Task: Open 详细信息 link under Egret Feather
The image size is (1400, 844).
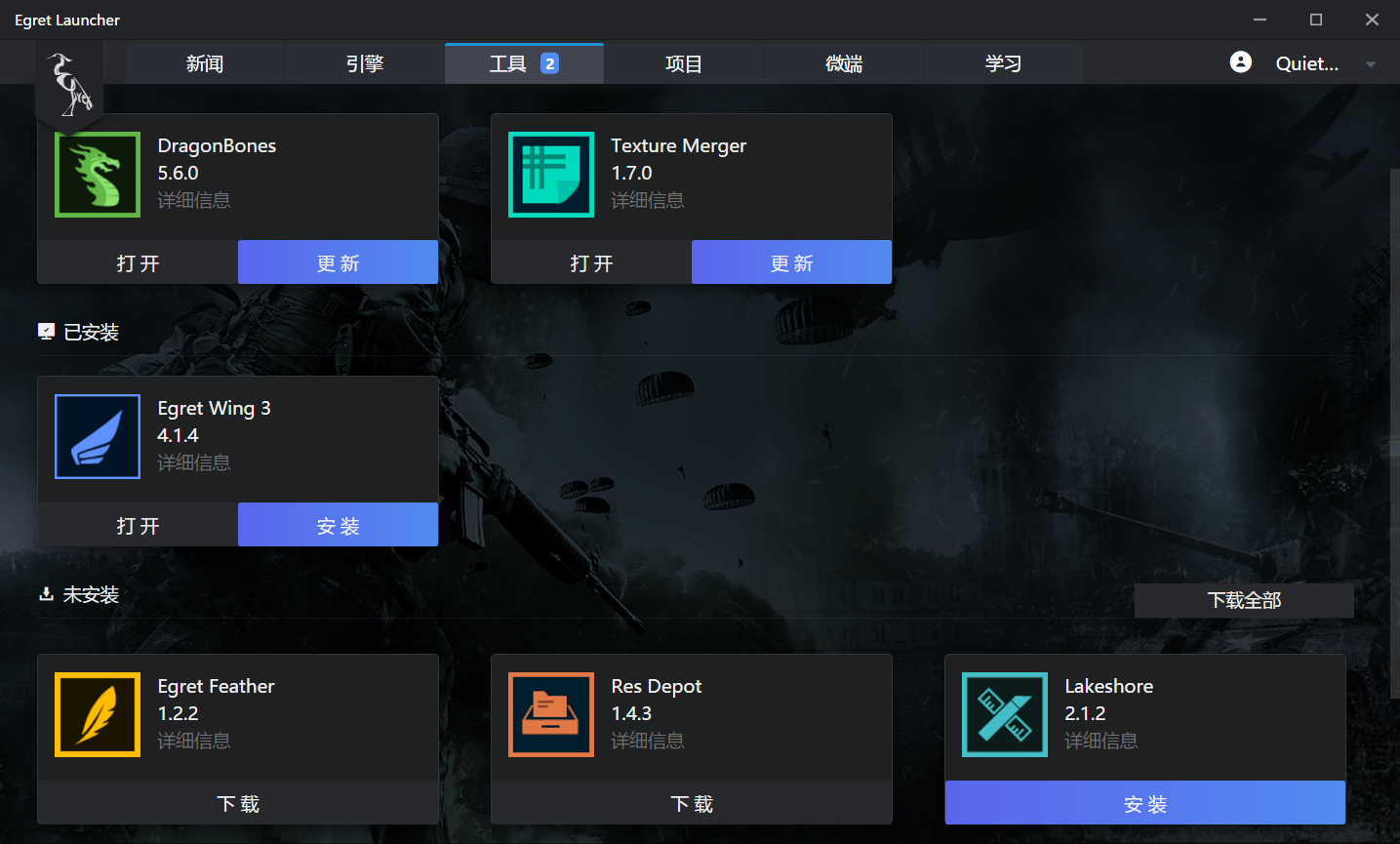Action: click(194, 742)
